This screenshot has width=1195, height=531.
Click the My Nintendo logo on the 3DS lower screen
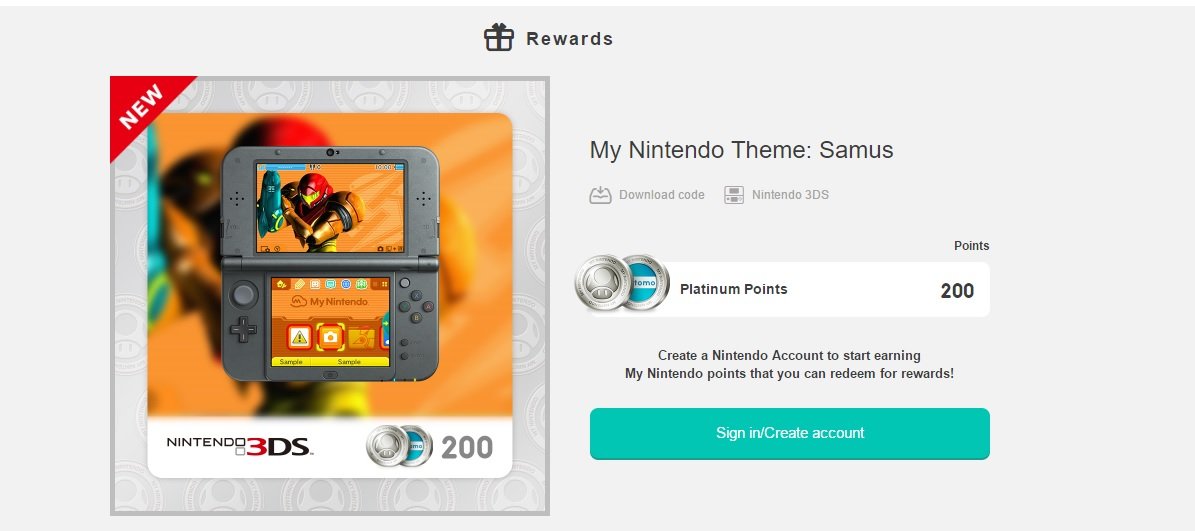point(329,301)
